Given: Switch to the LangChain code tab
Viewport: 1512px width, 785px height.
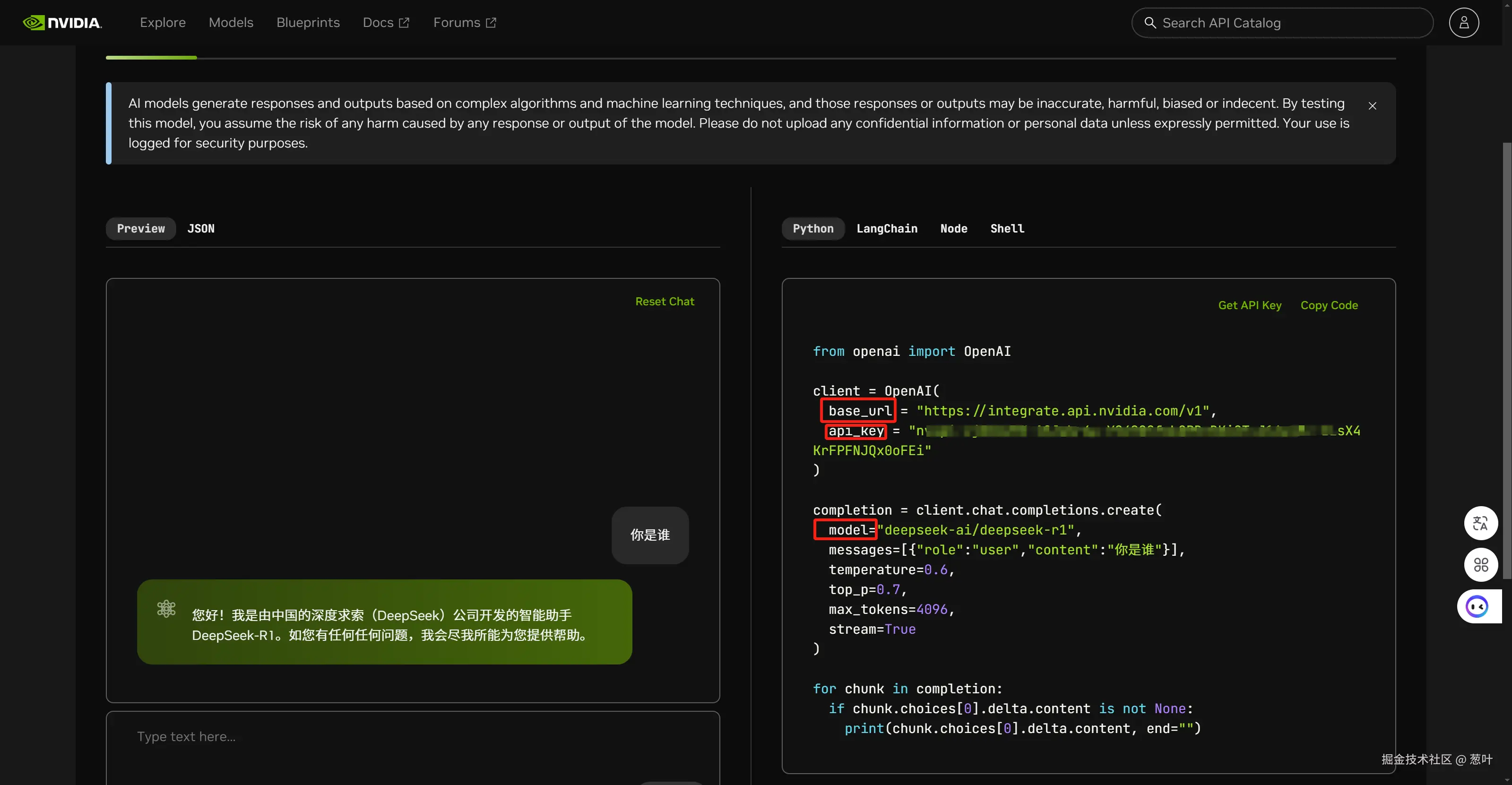Looking at the screenshot, I should [x=886, y=229].
